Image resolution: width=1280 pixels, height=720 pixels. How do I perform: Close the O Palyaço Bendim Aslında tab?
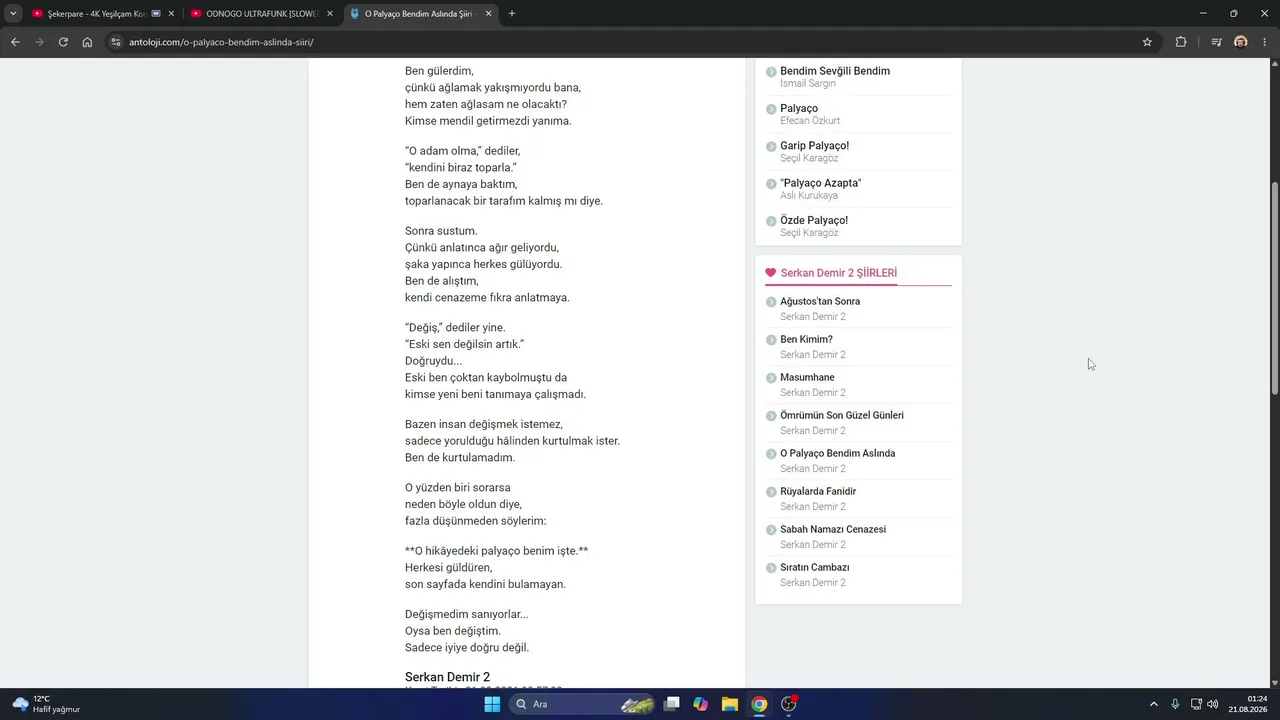[488, 14]
